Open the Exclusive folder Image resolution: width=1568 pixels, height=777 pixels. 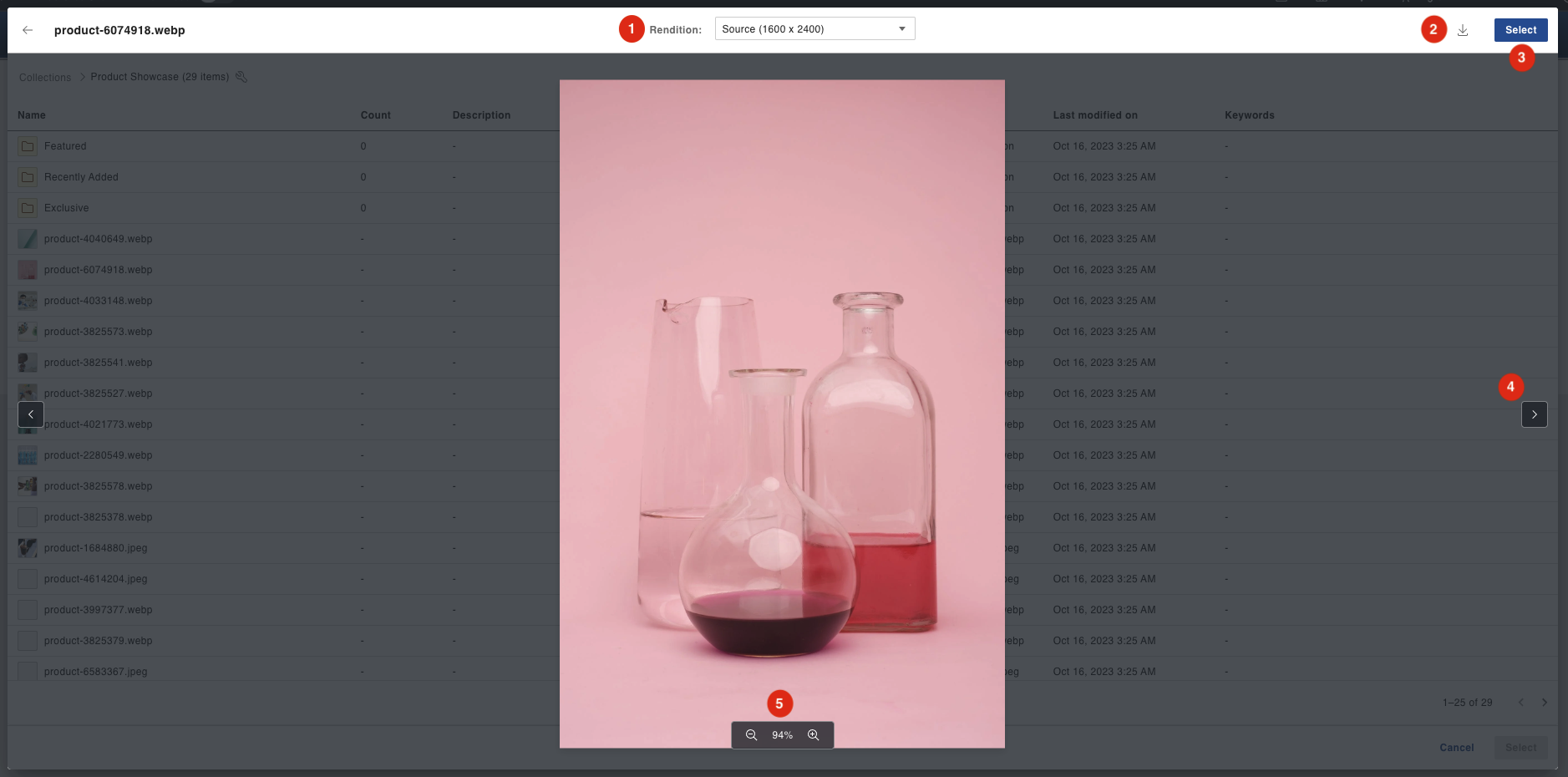click(x=66, y=208)
